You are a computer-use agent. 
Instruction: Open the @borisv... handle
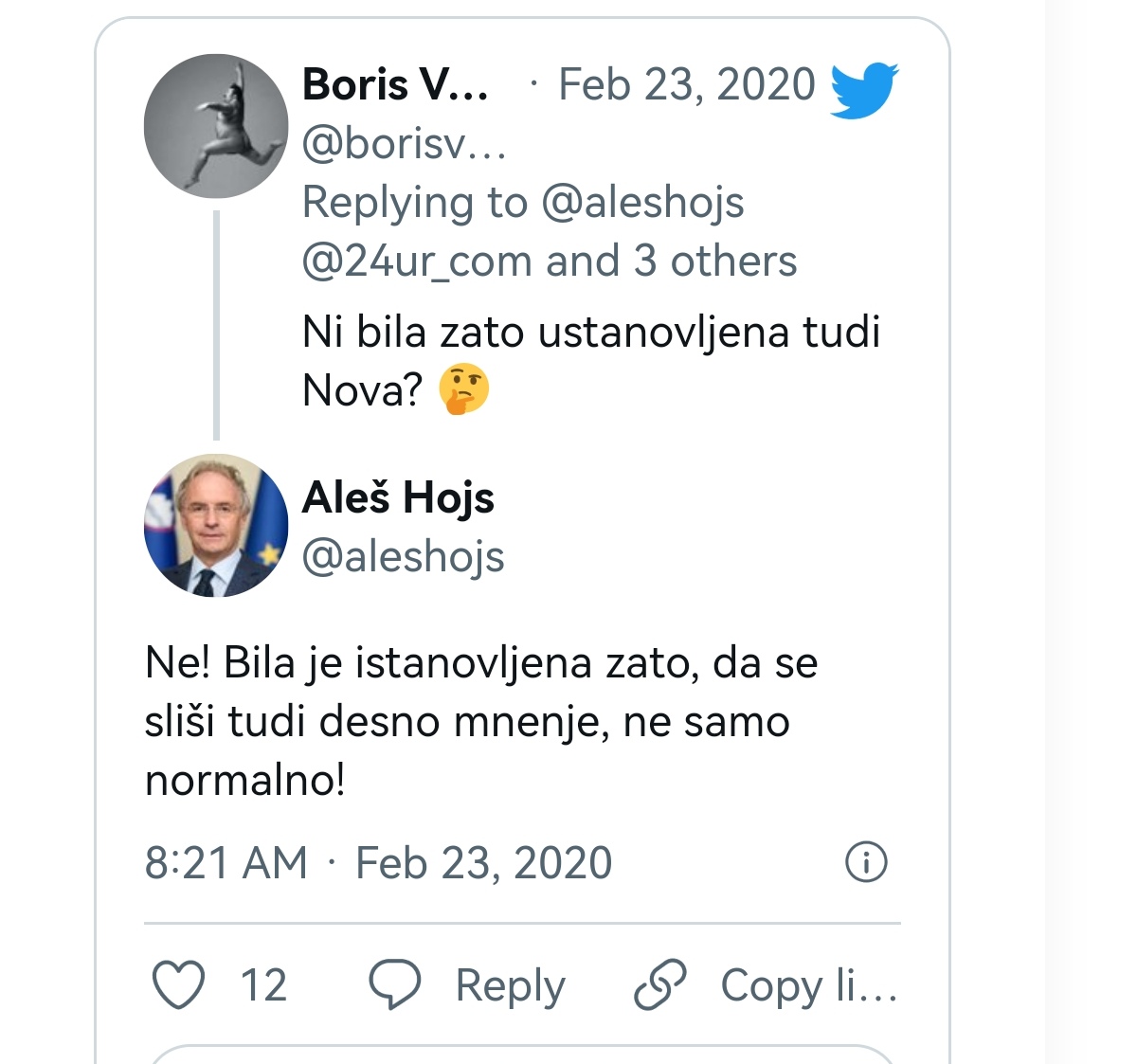tap(405, 144)
